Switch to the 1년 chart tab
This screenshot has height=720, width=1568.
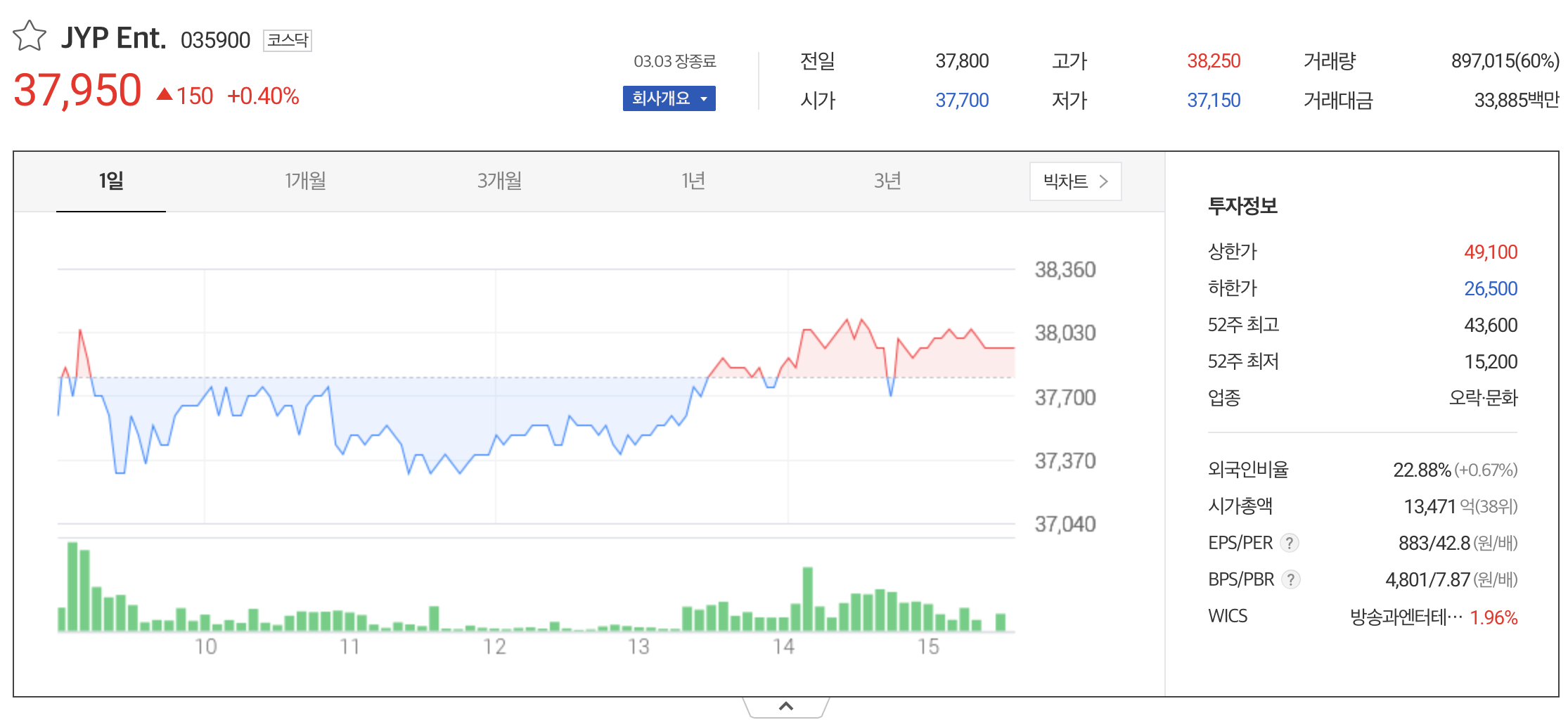pyautogui.click(x=693, y=181)
